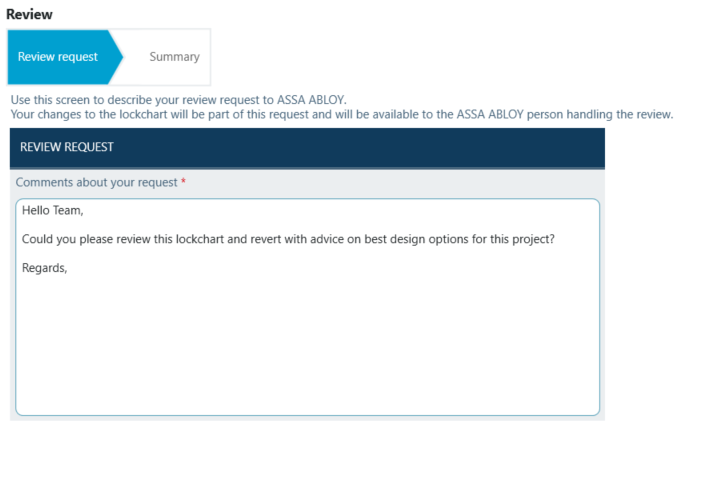The width and height of the screenshot is (723, 488).
Task: Place cursor after 'Regards,' in comments
Action: [x=68, y=267]
